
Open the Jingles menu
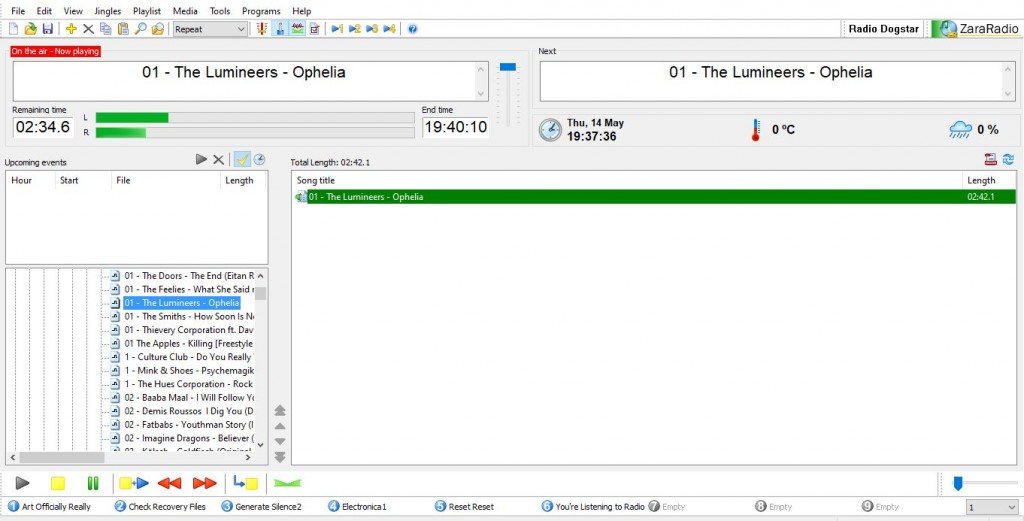108,11
